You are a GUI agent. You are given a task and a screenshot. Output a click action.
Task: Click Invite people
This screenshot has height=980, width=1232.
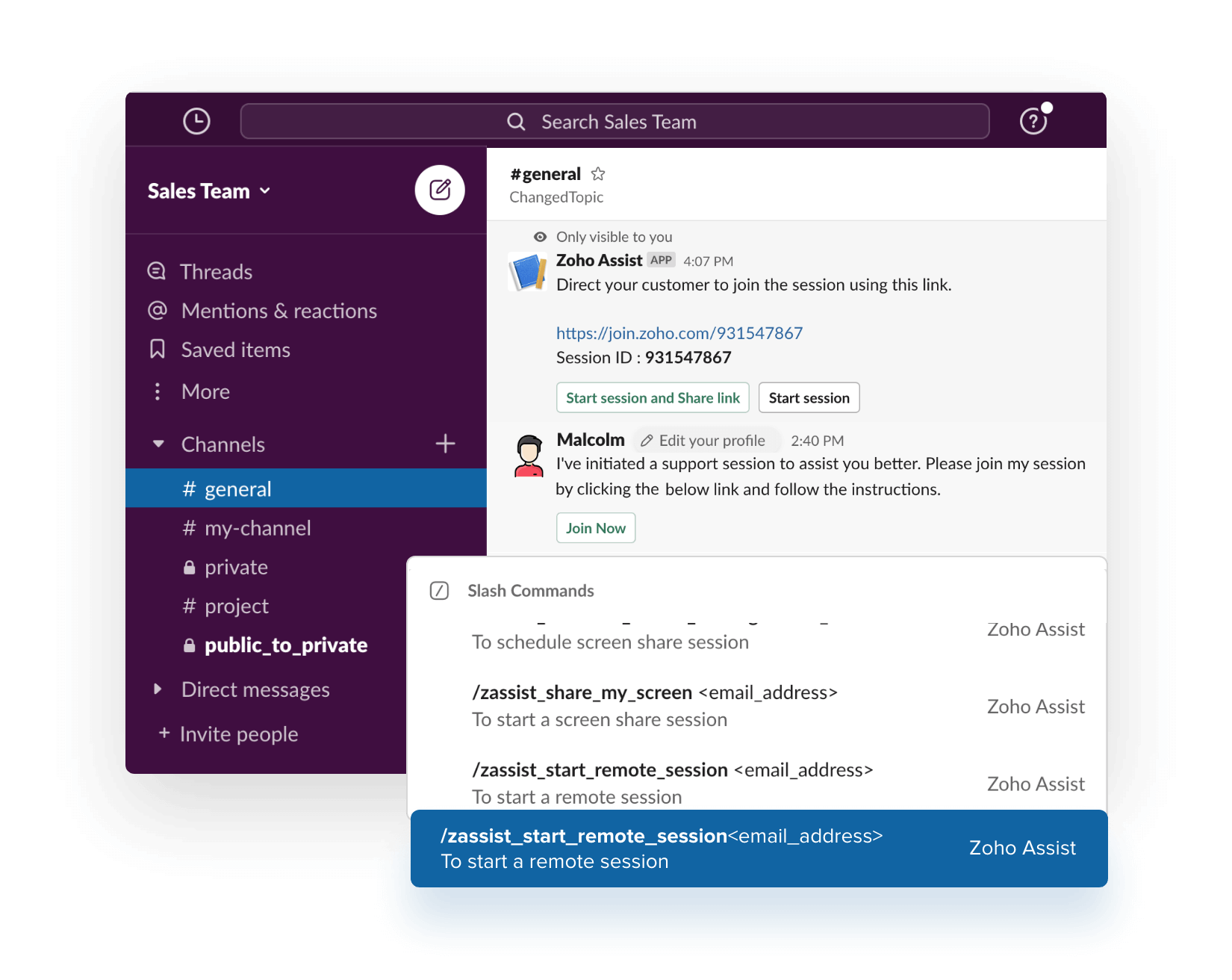[238, 734]
